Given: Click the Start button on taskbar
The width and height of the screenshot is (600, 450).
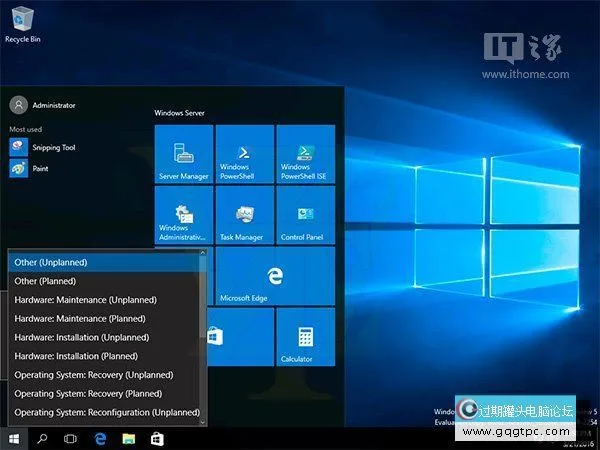Looking at the screenshot, I should (14, 438).
